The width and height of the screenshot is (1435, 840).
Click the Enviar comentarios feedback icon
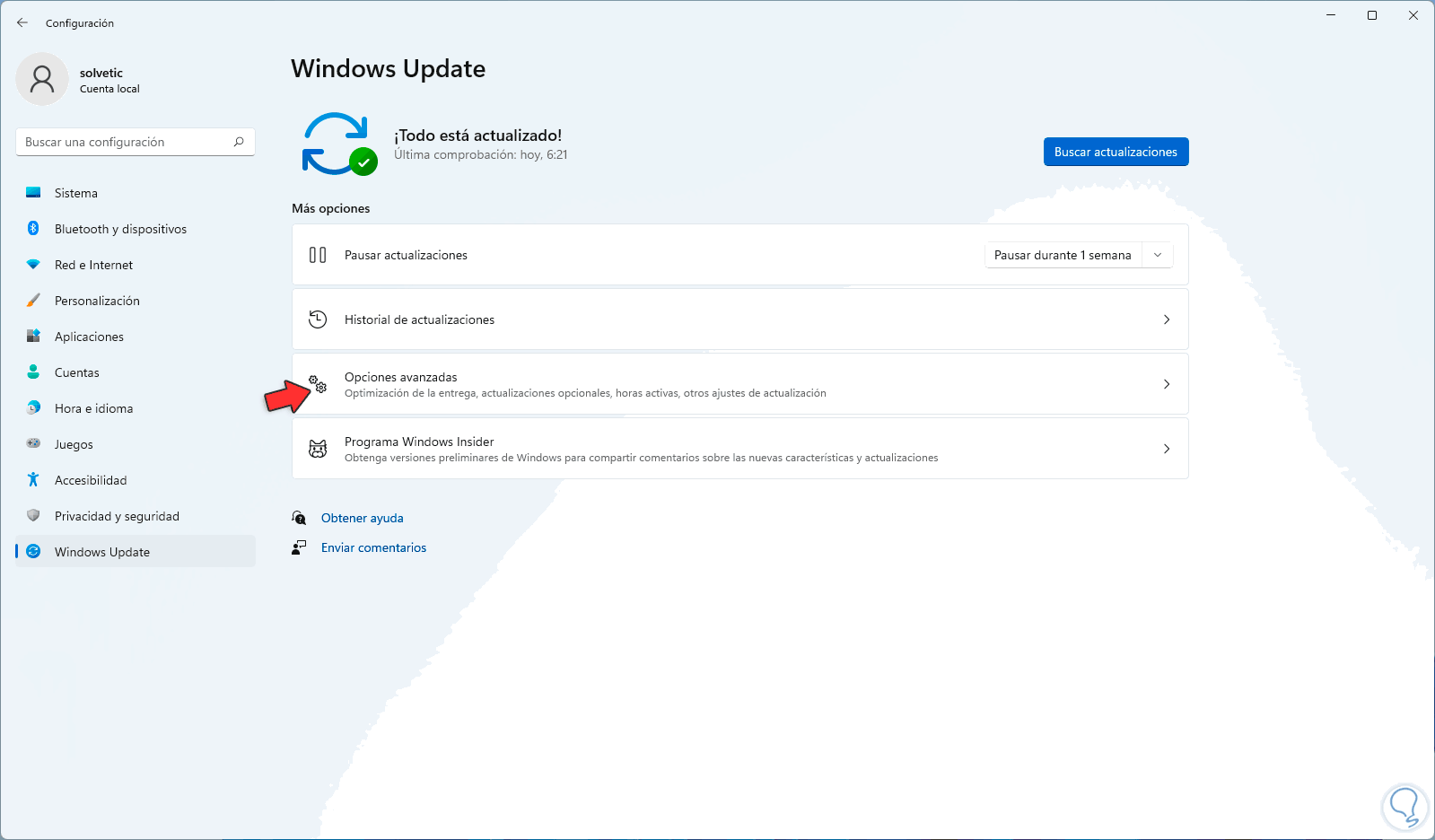(x=299, y=547)
